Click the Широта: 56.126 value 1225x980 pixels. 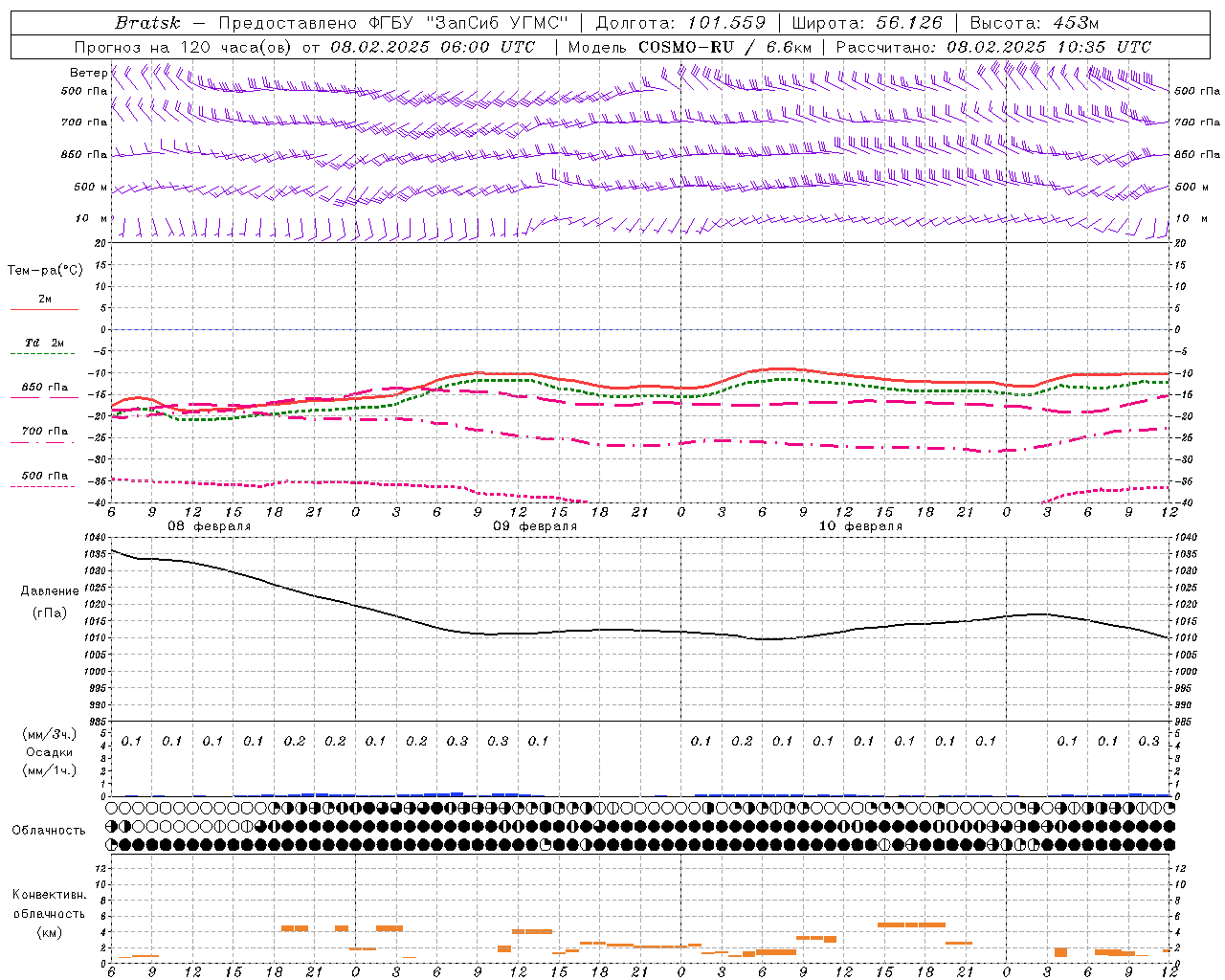[867, 23]
